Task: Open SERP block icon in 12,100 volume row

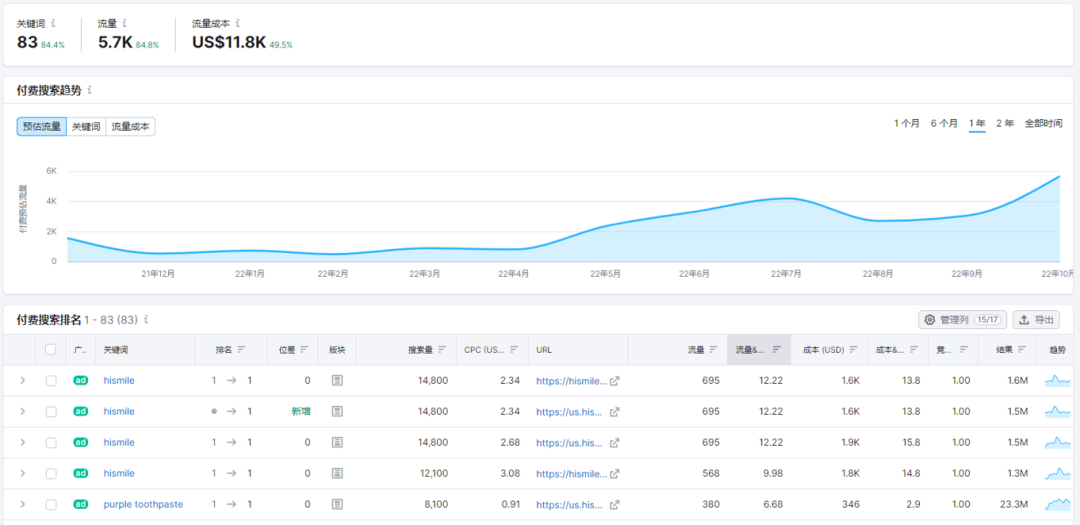Action: coord(337,473)
